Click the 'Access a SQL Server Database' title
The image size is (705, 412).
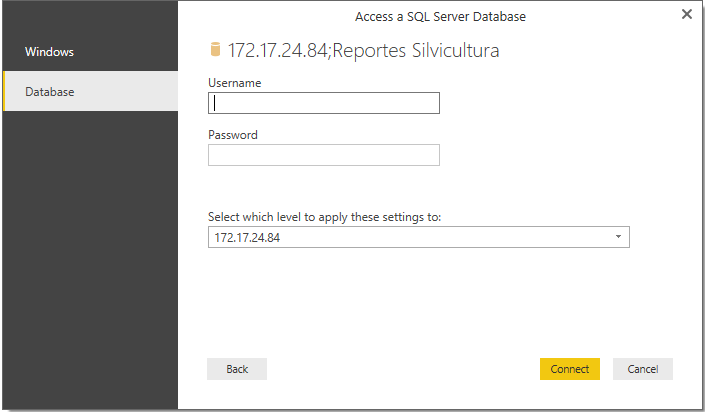tap(440, 17)
